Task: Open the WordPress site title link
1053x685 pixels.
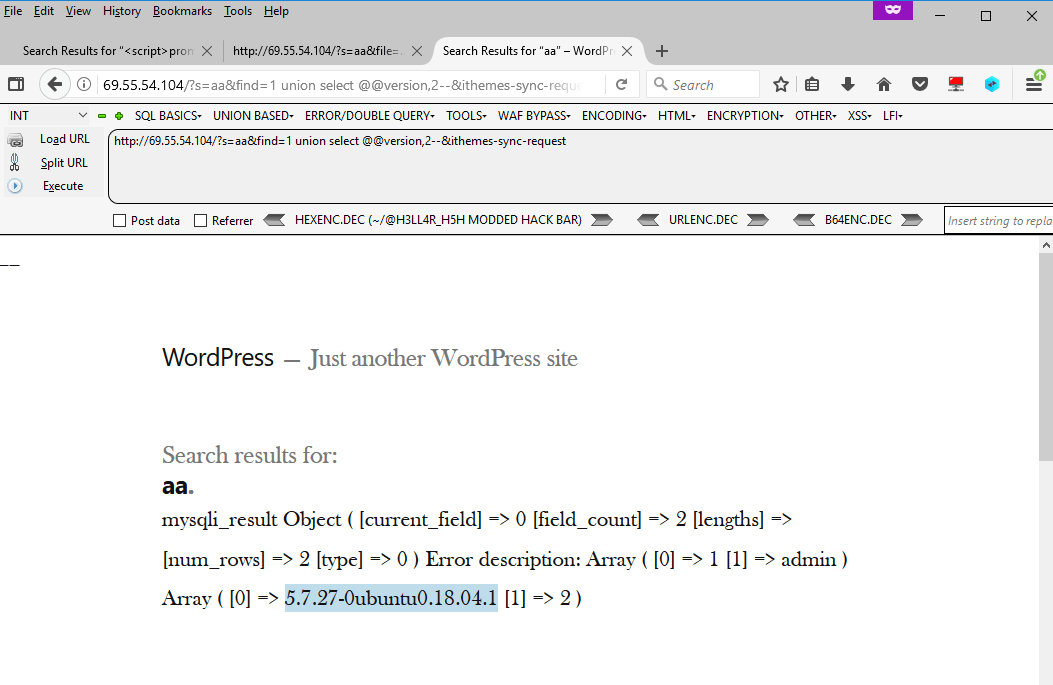Action: pyautogui.click(x=218, y=358)
